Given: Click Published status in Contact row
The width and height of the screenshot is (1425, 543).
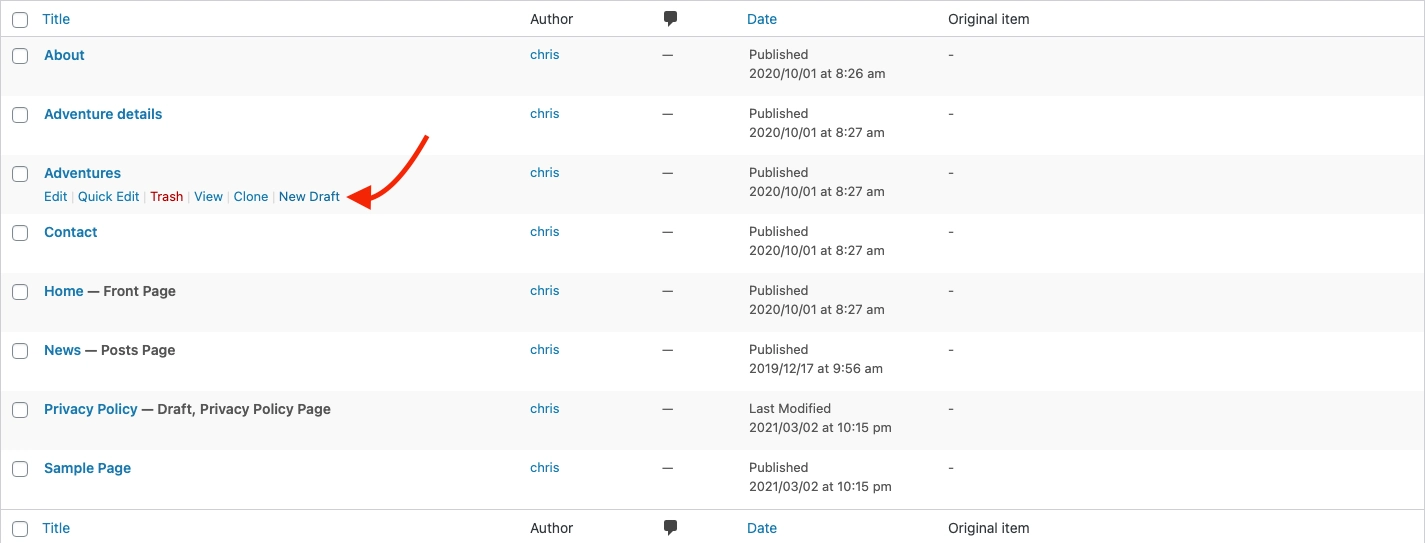Looking at the screenshot, I should coord(779,232).
